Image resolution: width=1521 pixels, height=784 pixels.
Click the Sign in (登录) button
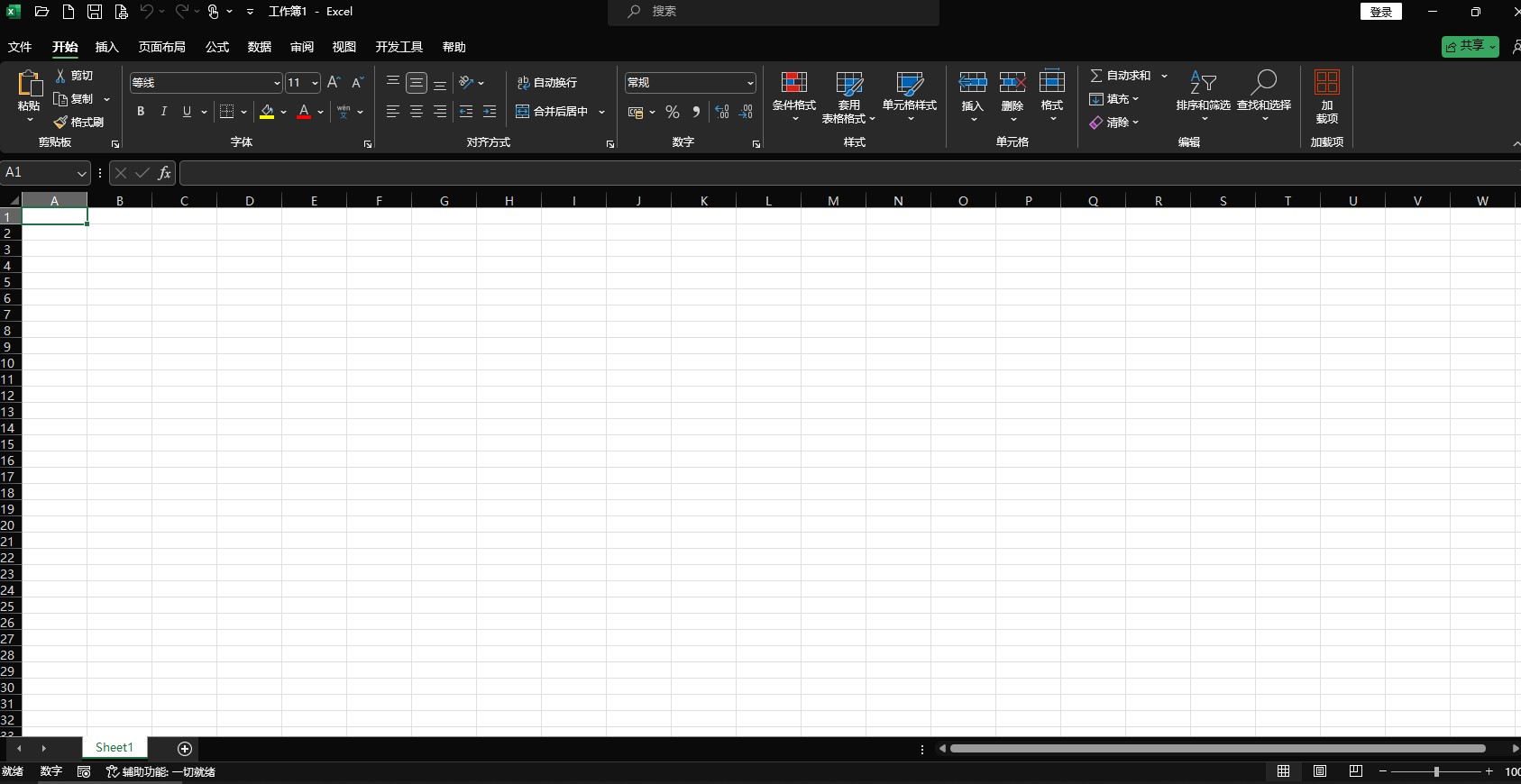pos(1381,12)
